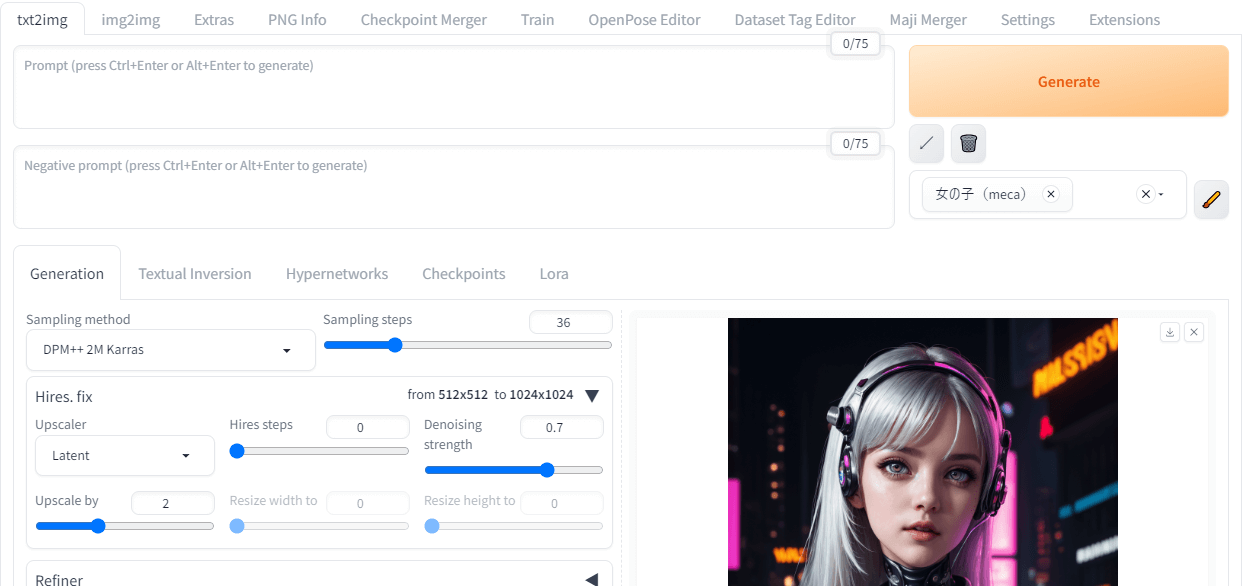Viewport: 1243px width, 586px height.
Task: Go to the Extensions tab
Action: (1124, 20)
